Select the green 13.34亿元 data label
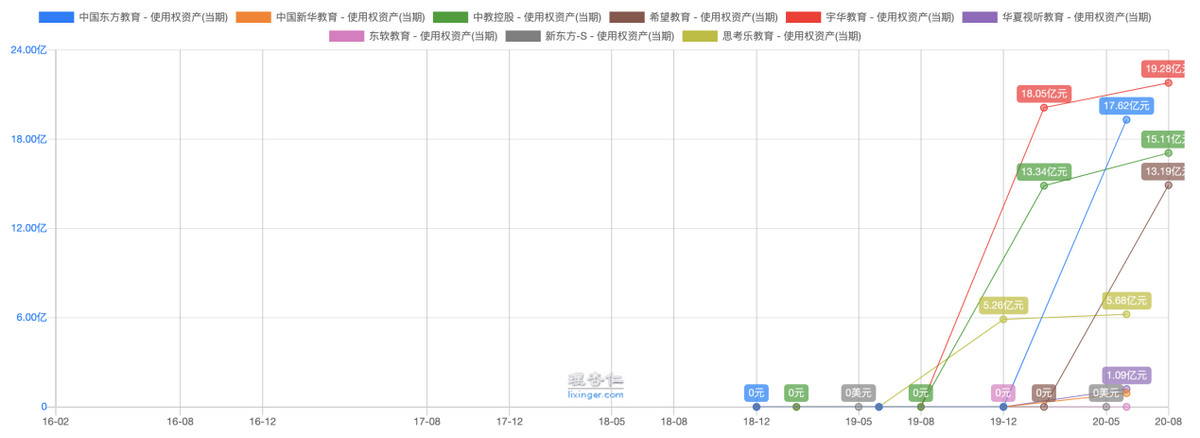Screen dimensions: 1200x438 click(1044, 172)
